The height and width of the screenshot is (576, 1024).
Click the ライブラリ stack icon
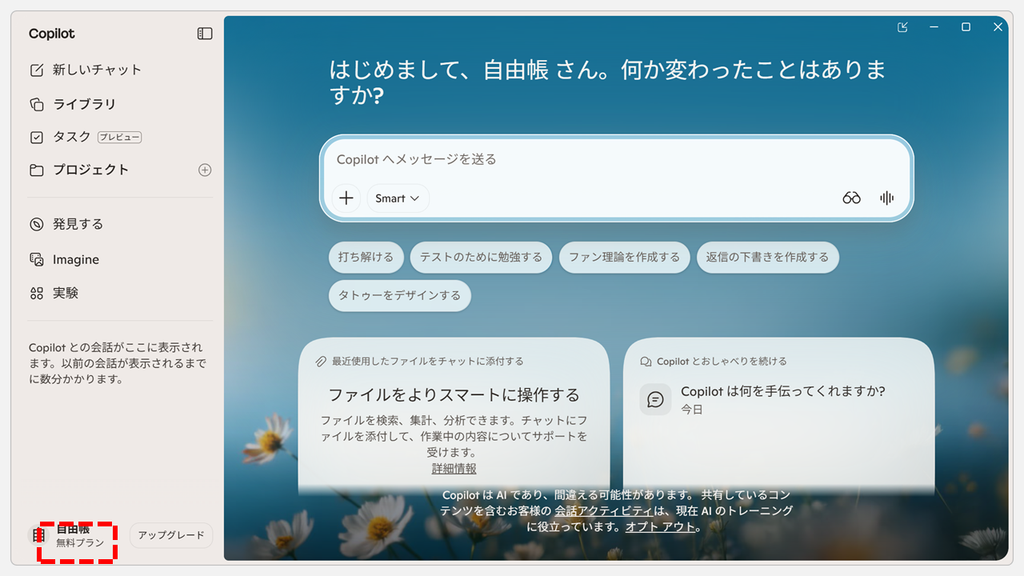pyautogui.click(x=37, y=104)
